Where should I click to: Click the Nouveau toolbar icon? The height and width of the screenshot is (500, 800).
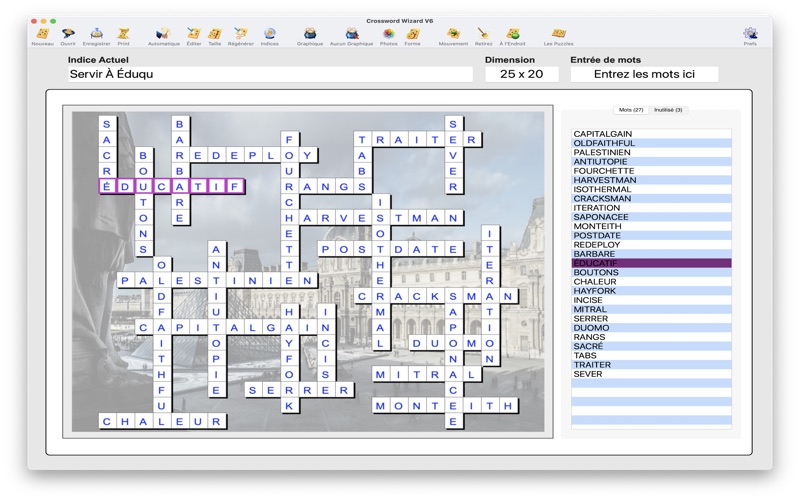(x=42, y=34)
